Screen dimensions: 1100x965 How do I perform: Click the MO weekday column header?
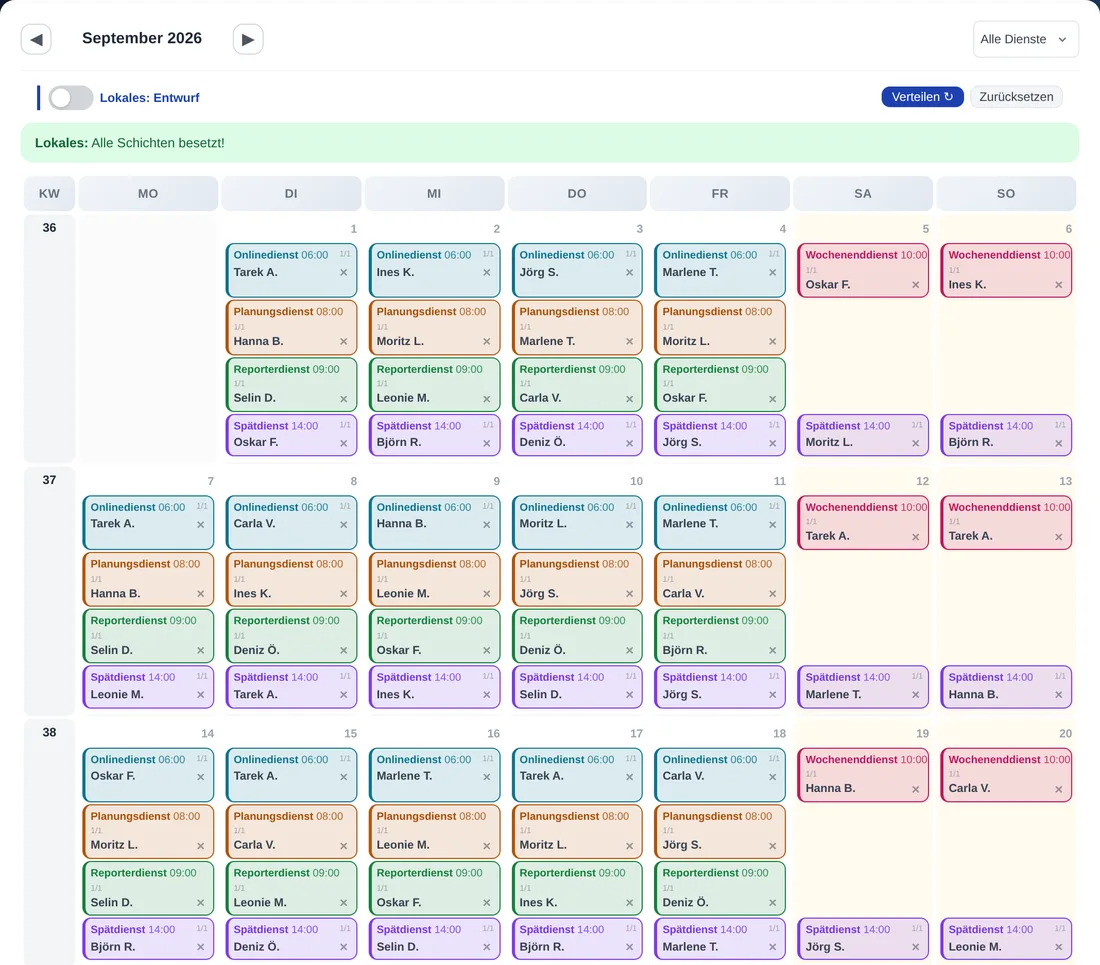[148, 194]
